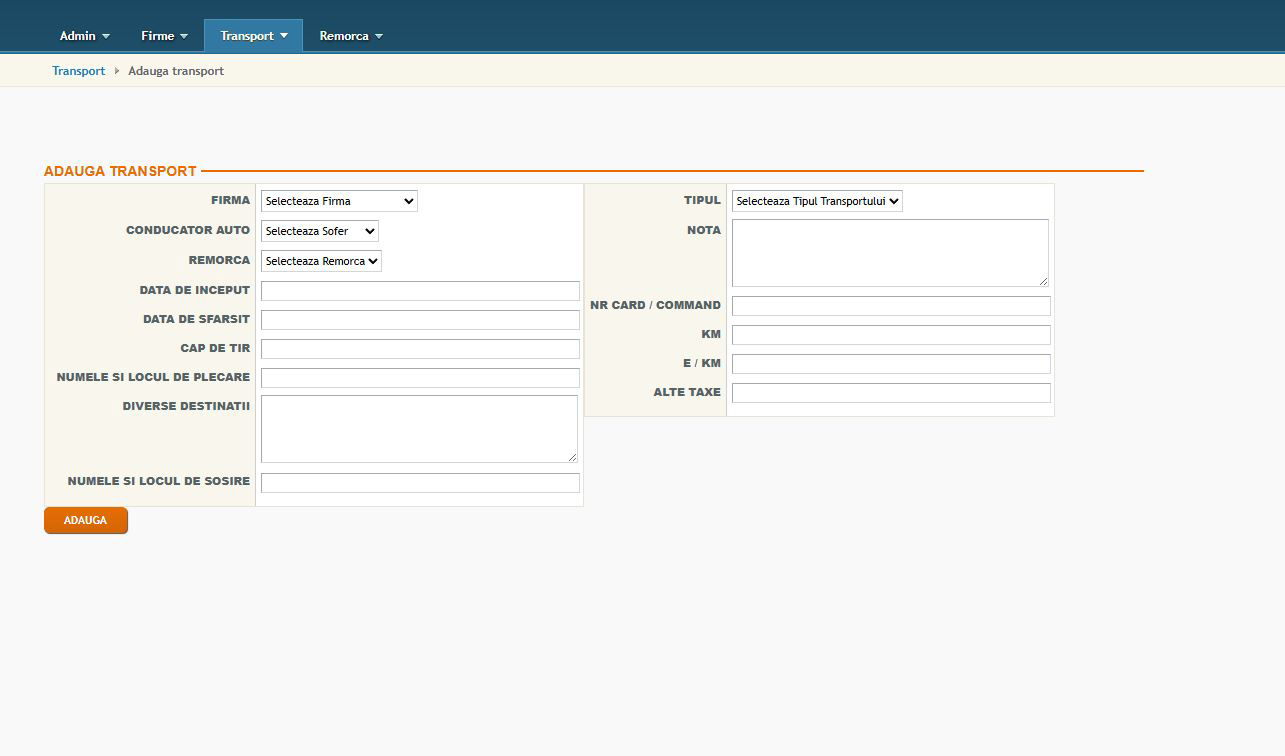Screen dimensions: 1285x756
Task: Open the Firme menu
Action: (x=164, y=36)
